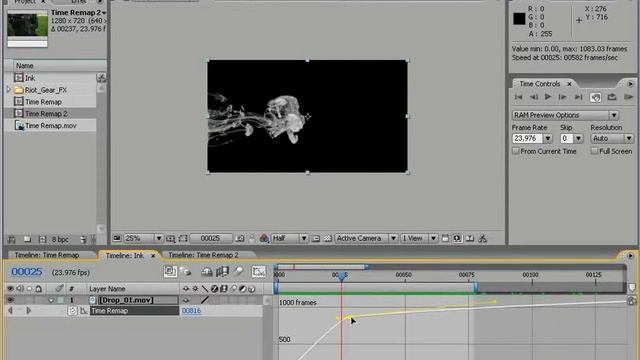This screenshot has height=360, width=640.
Task: Switch to the Timeline: Time Remap 2 tab
Action: pyautogui.click(x=203, y=255)
